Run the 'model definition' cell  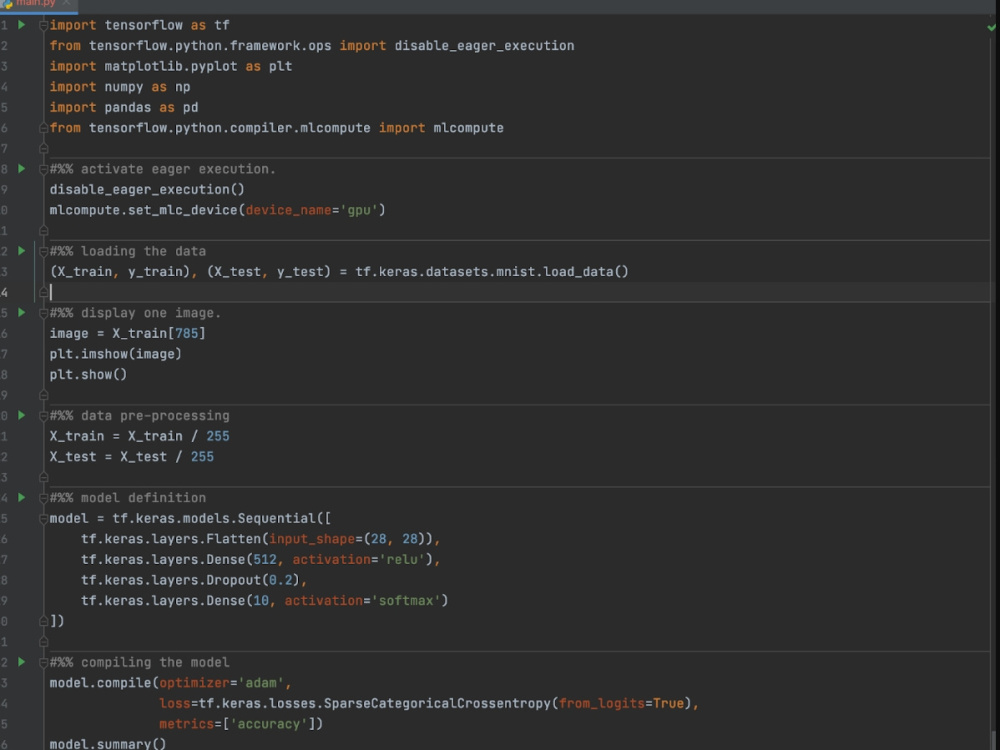[22, 497]
